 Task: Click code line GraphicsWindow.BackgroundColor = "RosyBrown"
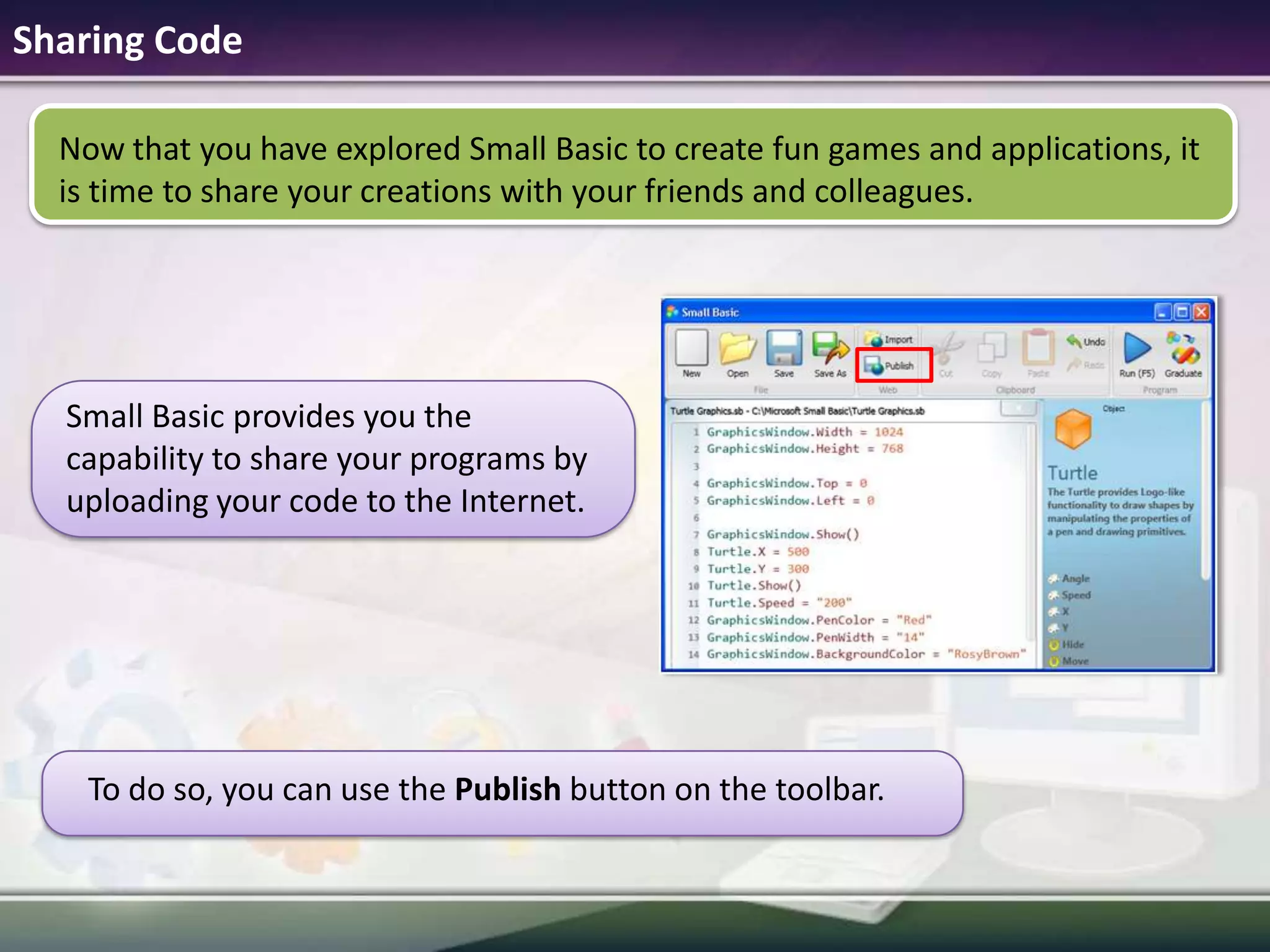866,654
